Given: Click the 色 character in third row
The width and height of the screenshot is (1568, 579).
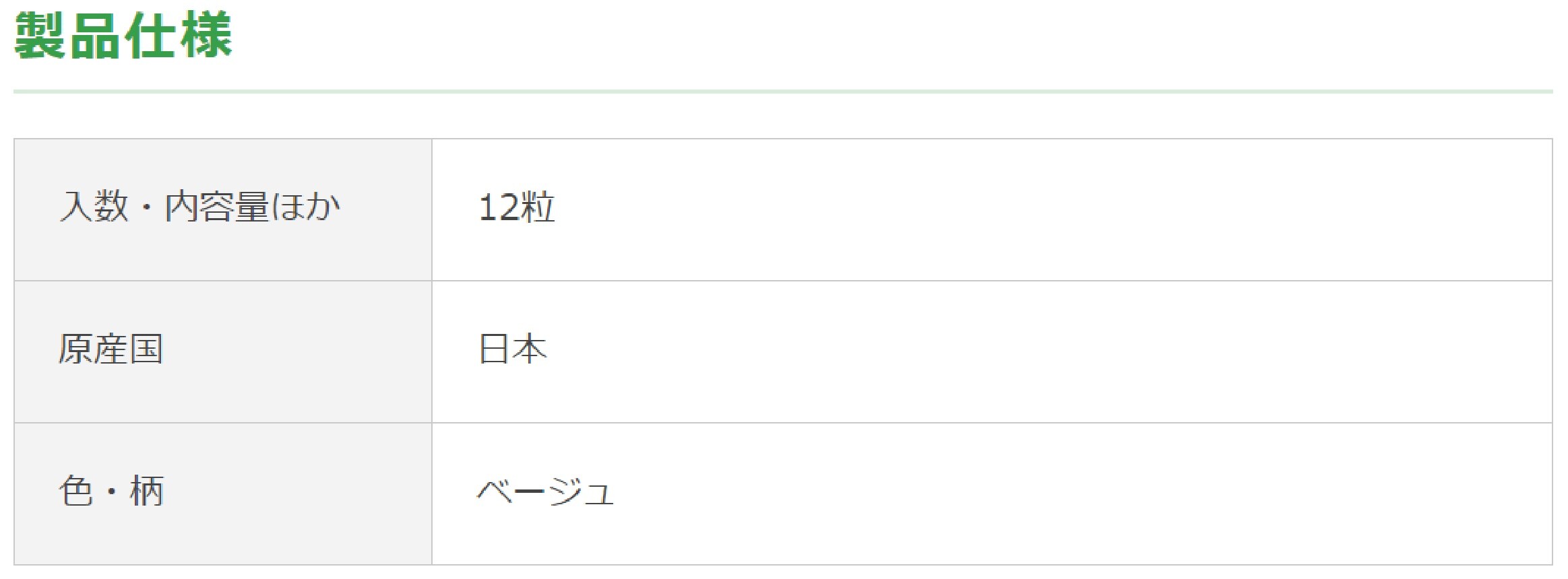Looking at the screenshot, I should pos(76,491).
